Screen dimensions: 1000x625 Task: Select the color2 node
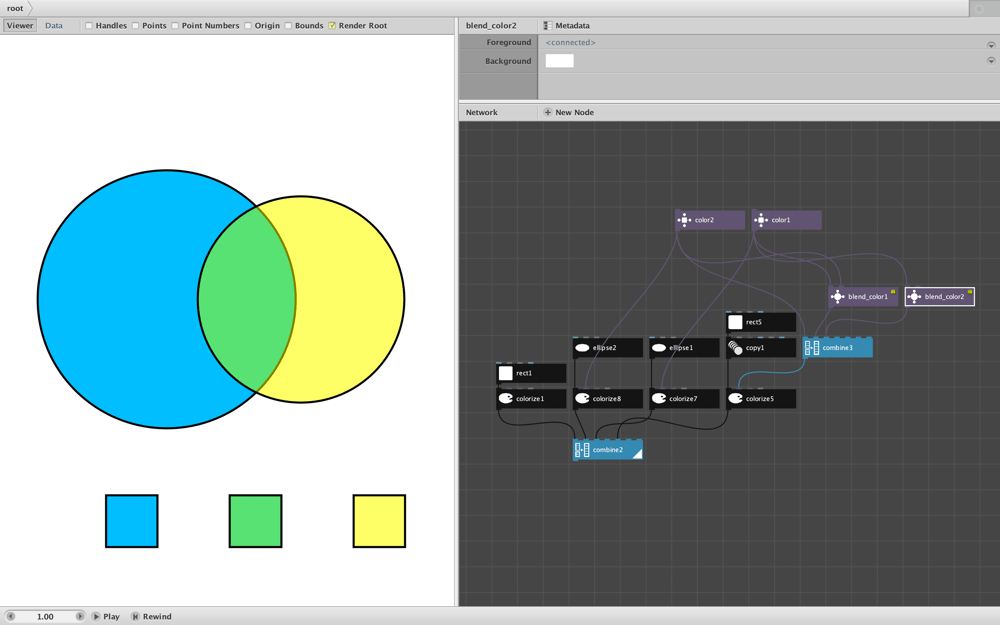coord(710,220)
